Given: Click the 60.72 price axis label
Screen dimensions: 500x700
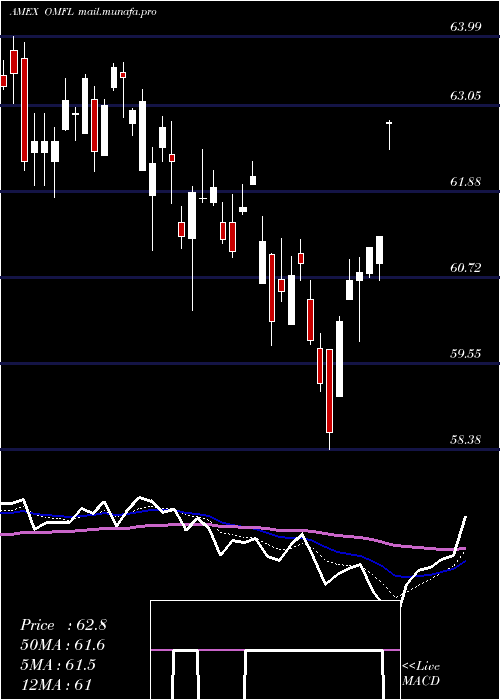Looking at the screenshot, I should coord(466,268).
